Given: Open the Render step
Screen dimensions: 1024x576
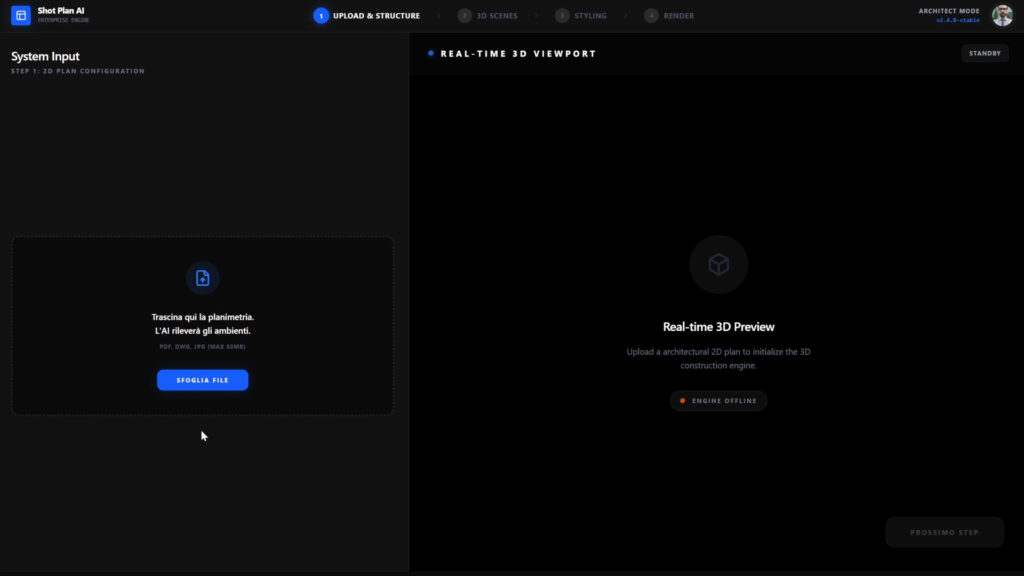Looking at the screenshot, I should click(678, 16).
